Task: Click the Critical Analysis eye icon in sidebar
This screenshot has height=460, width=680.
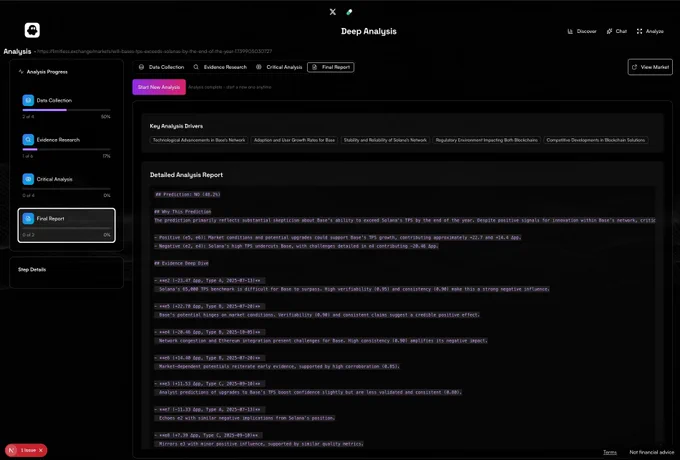Action: (28, 179)
